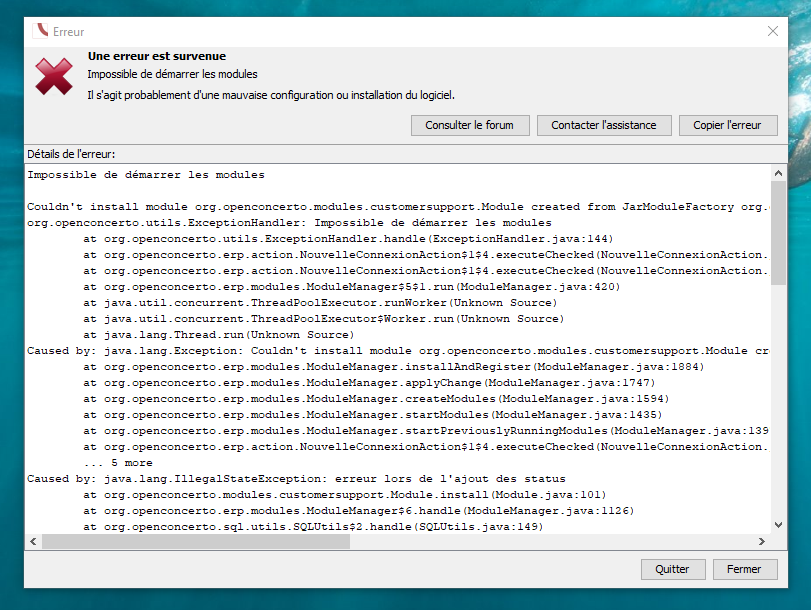Click the red cross error icon
Viewport: 811px width, 610px height.
pyautogui.click(x=54, y=77)
